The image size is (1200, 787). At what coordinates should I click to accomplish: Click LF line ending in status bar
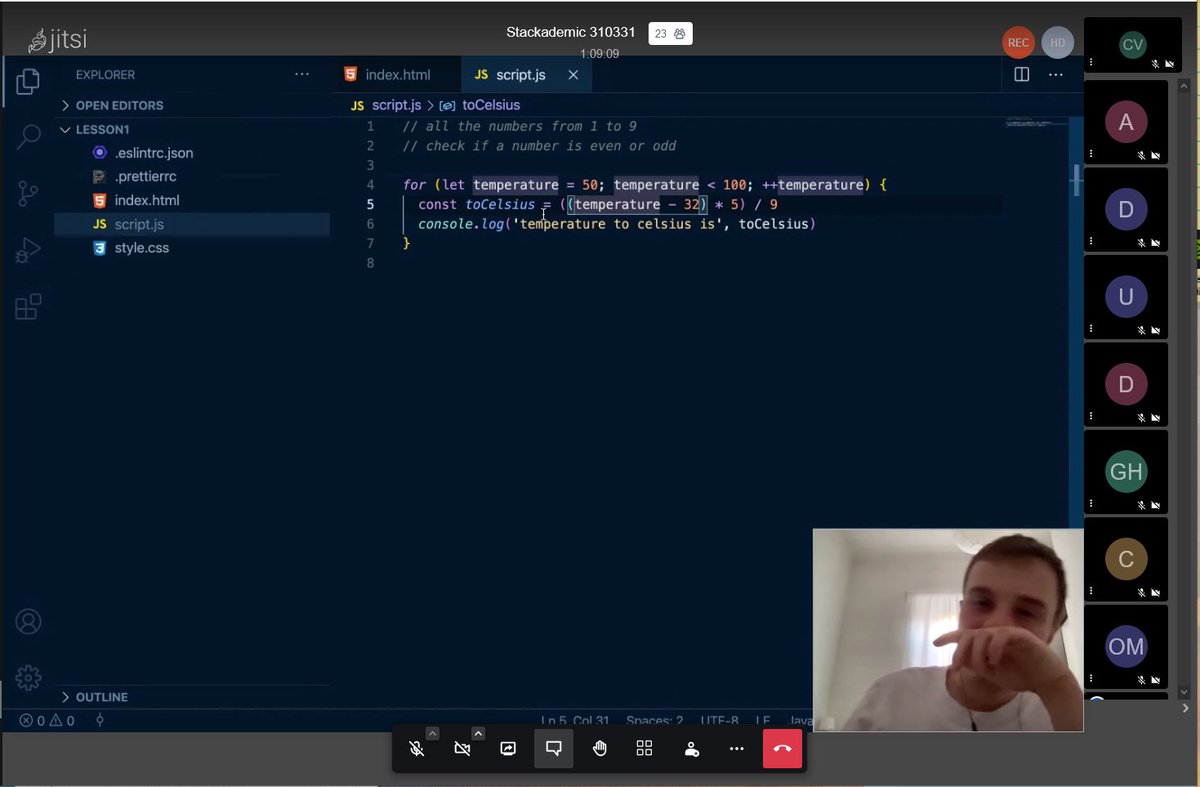(762, 720)
